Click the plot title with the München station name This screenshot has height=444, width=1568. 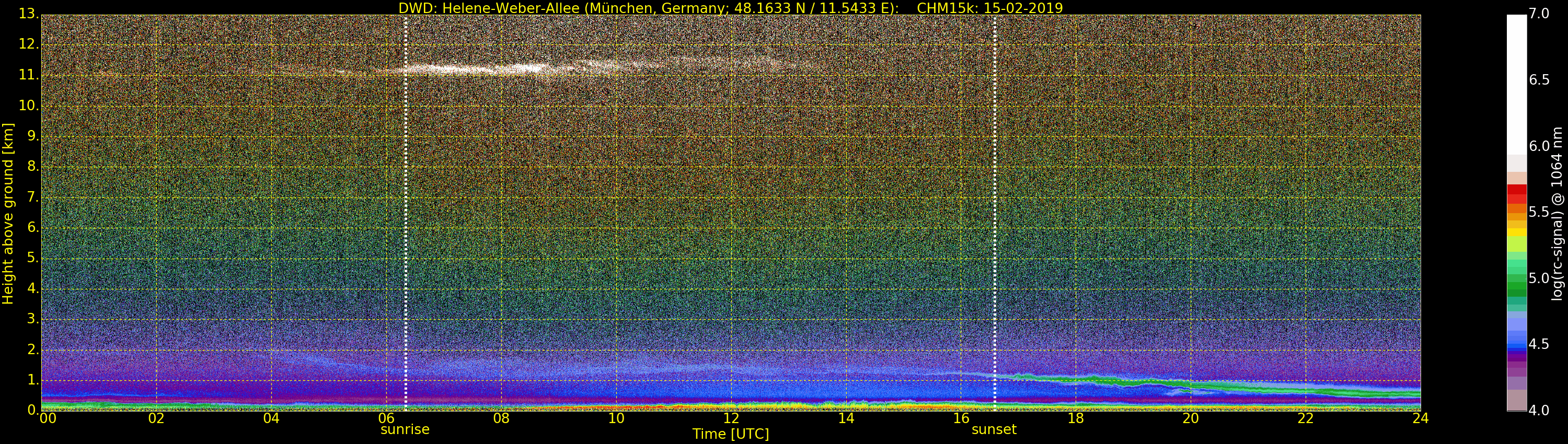click(731, 8)
